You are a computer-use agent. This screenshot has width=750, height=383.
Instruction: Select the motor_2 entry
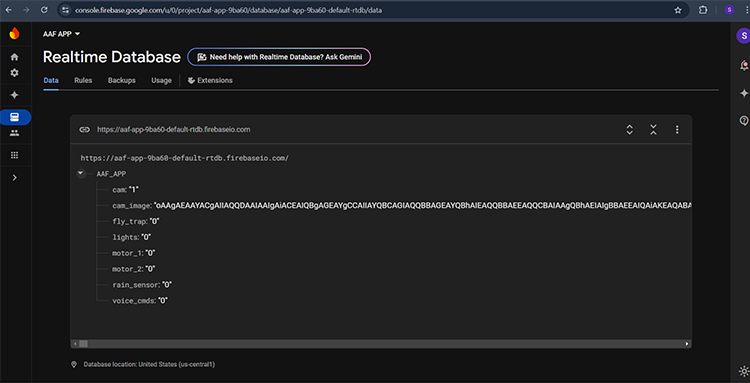[x=133, y=269]
